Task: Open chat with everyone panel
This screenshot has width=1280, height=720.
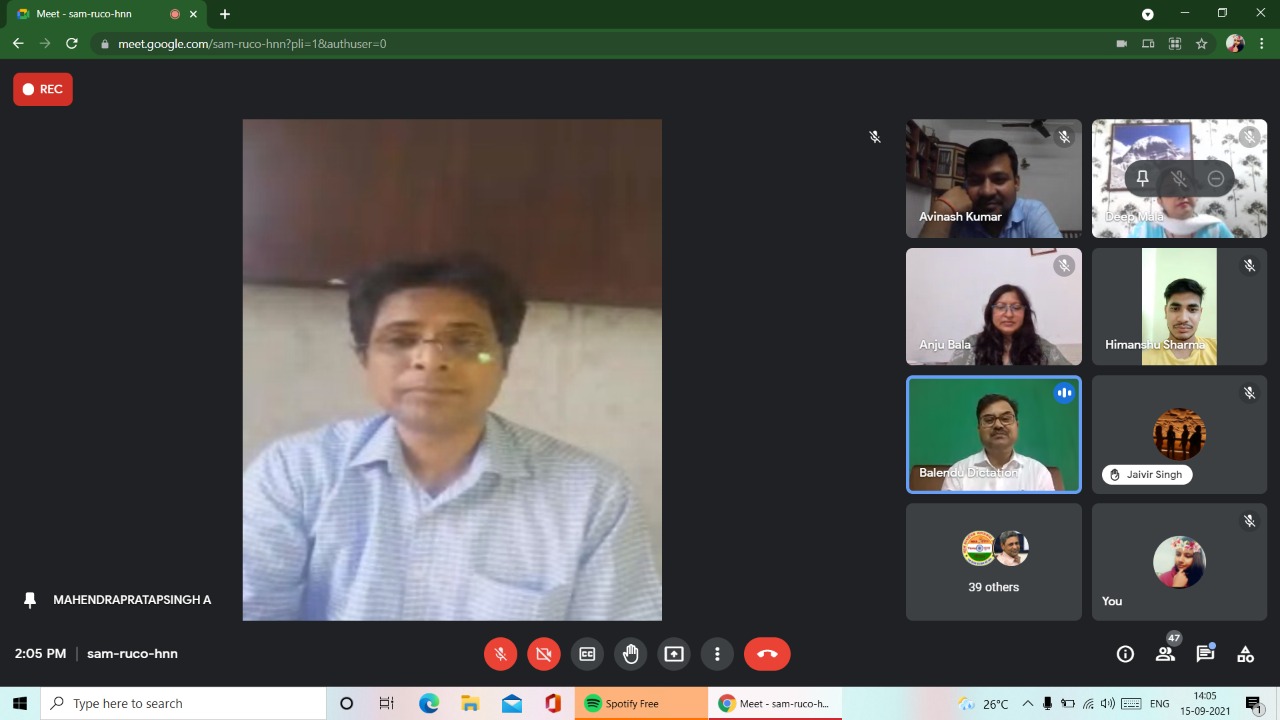Action: tap(1205, 654)
